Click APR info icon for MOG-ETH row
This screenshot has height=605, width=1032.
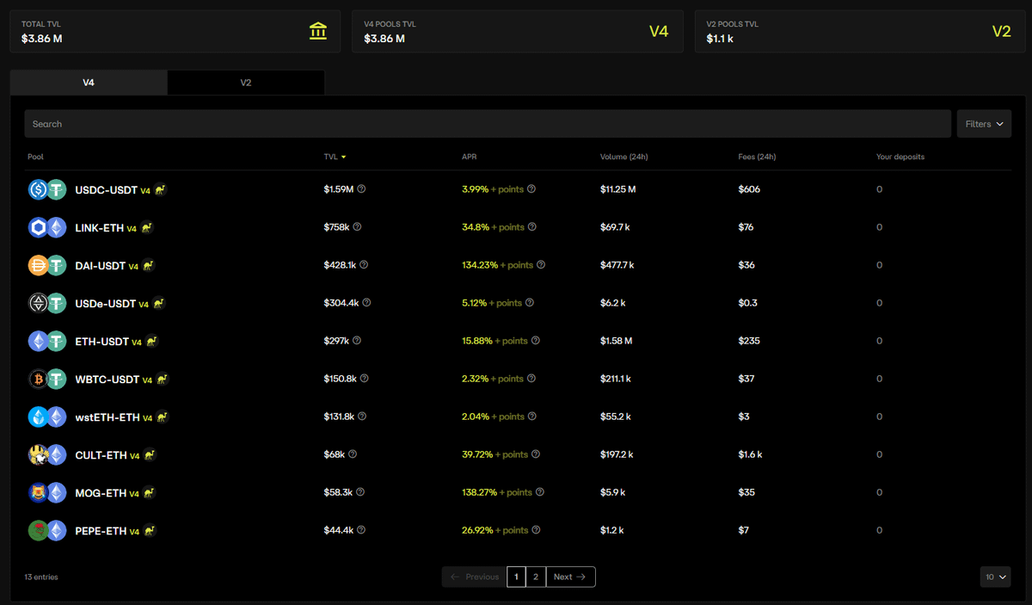click(541, 492)
